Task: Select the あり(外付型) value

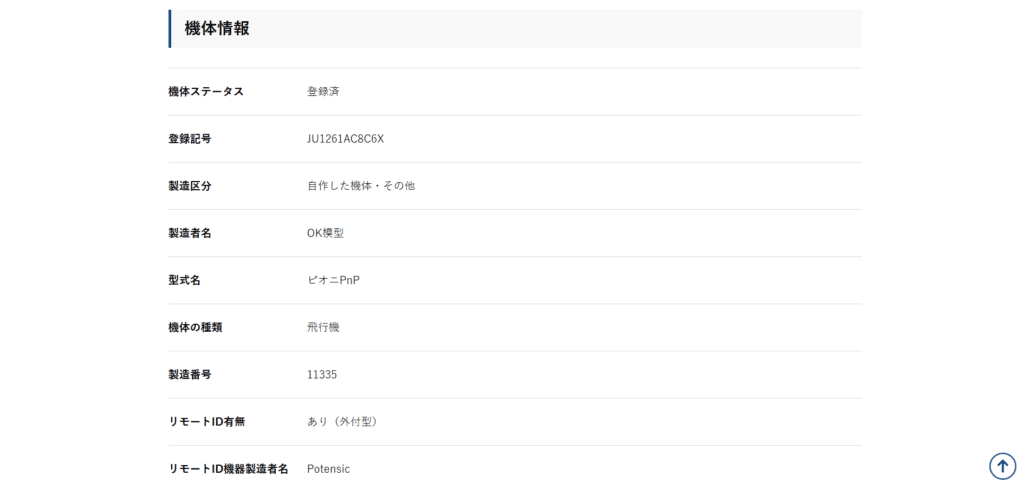Action: (342, 421)
